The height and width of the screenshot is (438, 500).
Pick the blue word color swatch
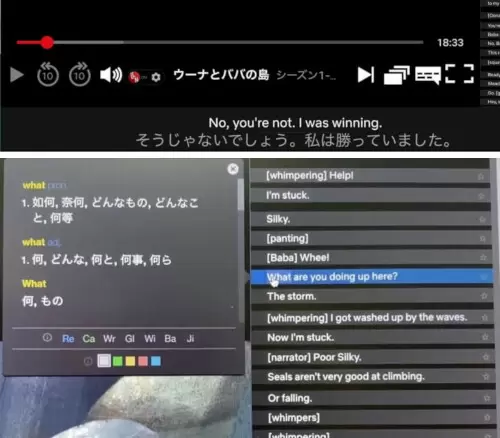[156, 361]
